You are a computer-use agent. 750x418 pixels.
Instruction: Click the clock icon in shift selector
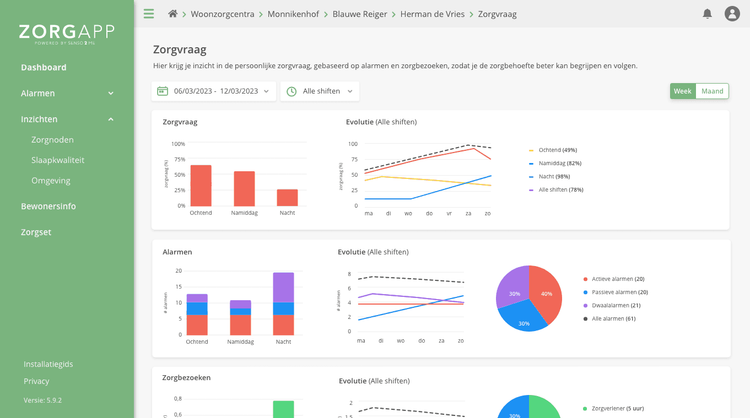point(291,91)
